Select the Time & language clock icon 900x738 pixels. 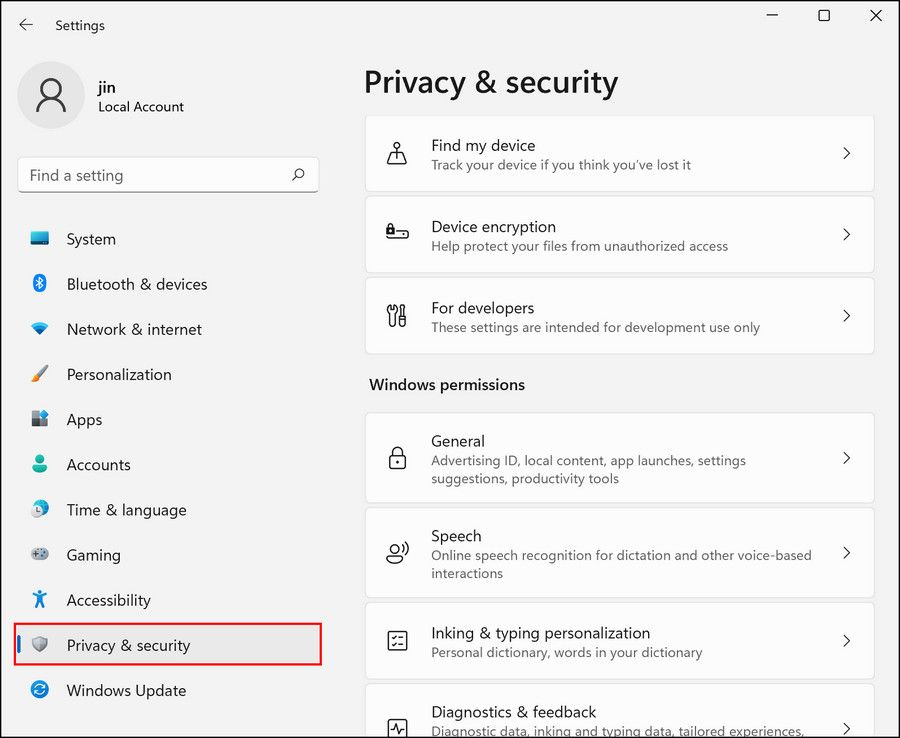click(x=41, y=510)
